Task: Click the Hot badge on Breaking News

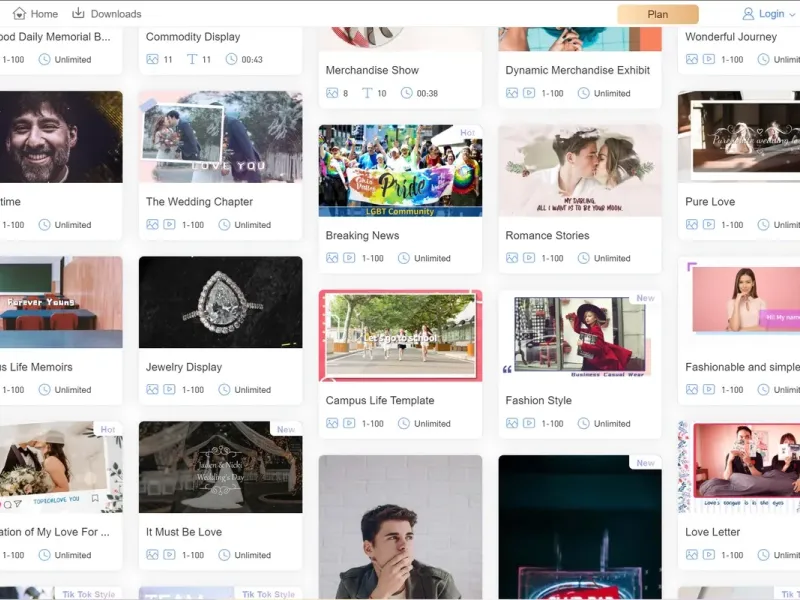Action: tap(467, 133)
